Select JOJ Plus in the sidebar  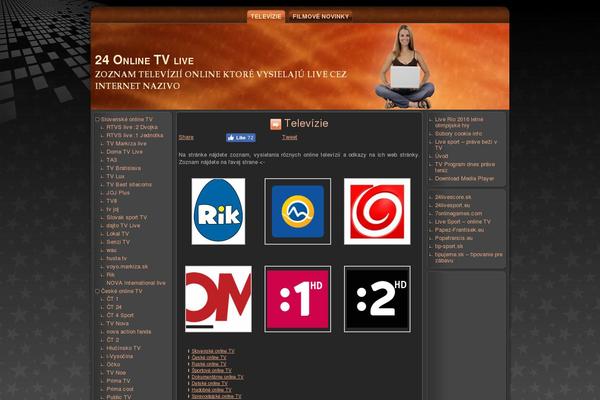(118, 192)
